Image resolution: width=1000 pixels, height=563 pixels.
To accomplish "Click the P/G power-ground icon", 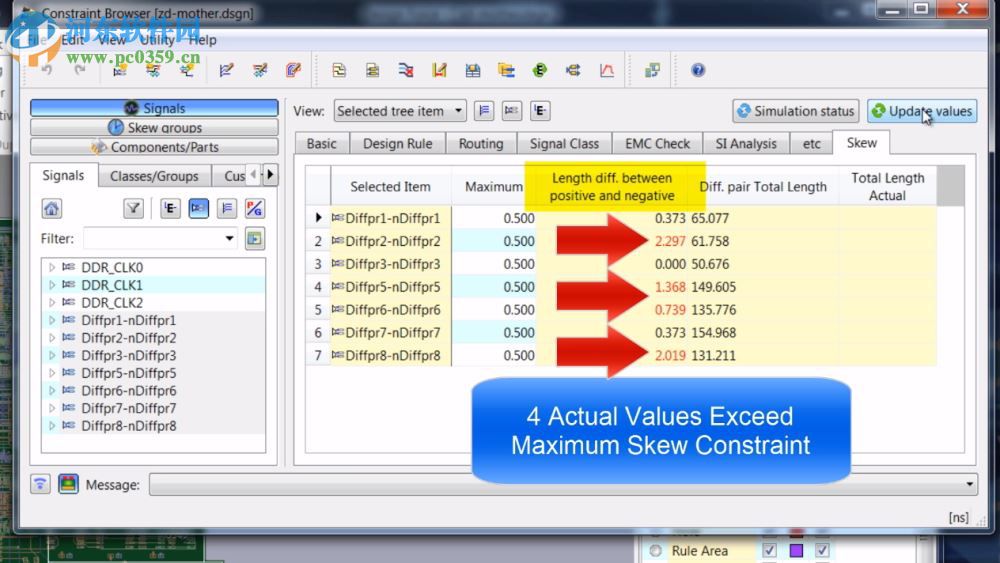I will 254,208.
